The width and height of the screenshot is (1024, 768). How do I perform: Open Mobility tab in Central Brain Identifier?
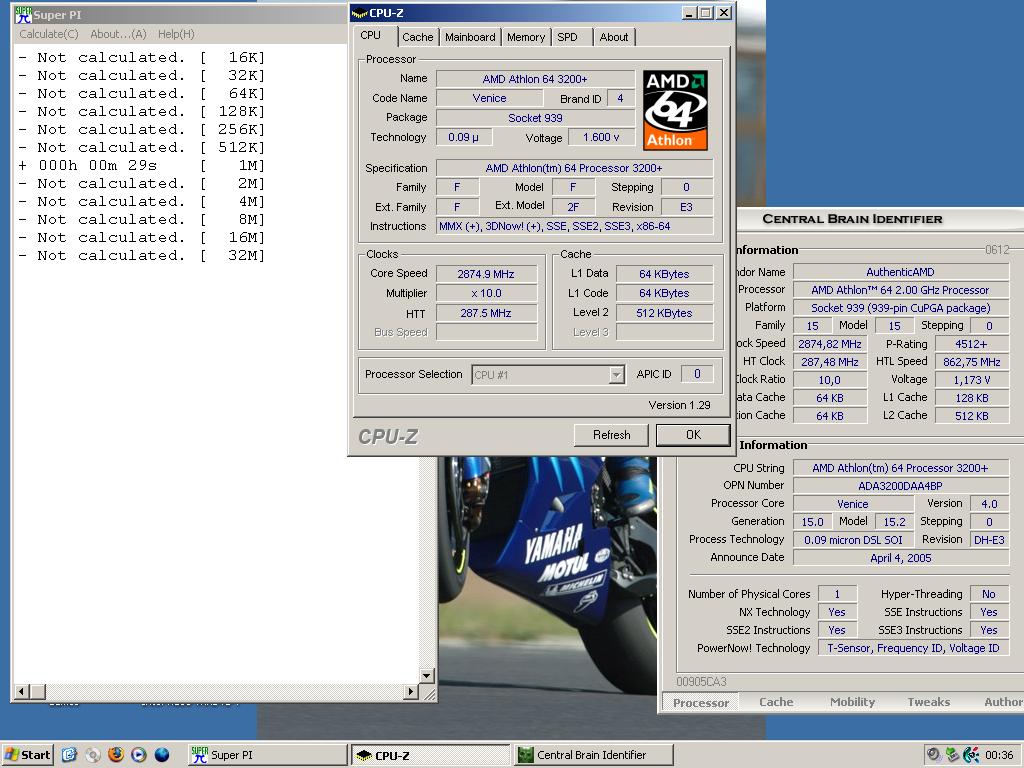tap(852, 702)
